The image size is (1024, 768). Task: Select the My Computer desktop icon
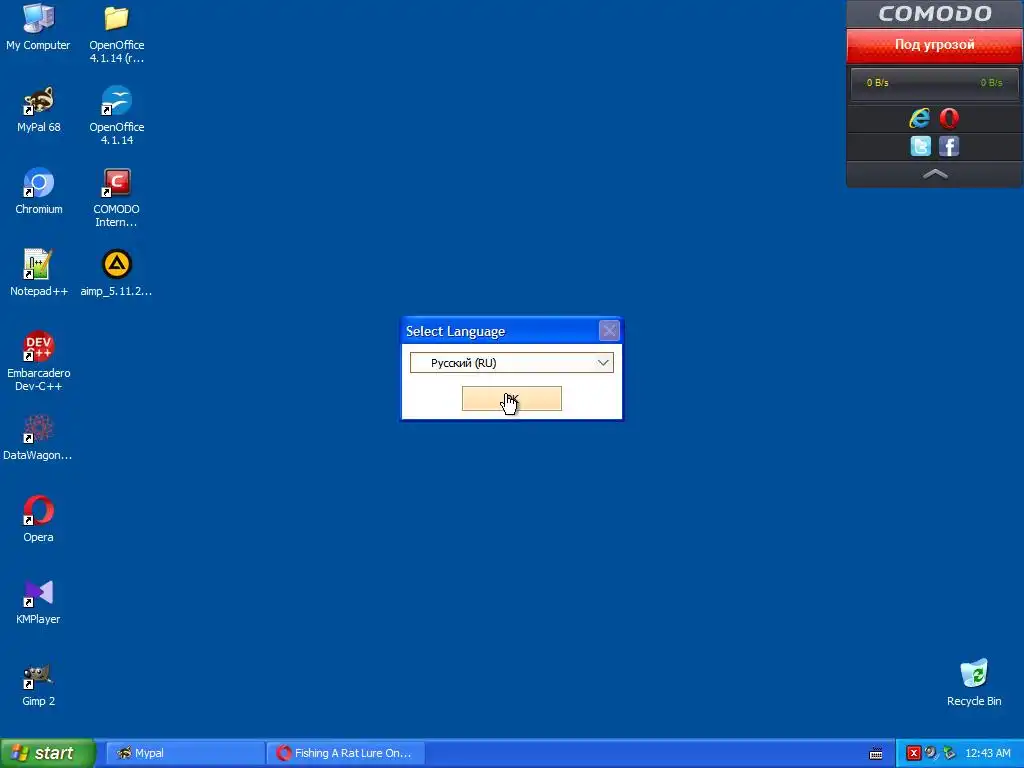tap(38, 27)
